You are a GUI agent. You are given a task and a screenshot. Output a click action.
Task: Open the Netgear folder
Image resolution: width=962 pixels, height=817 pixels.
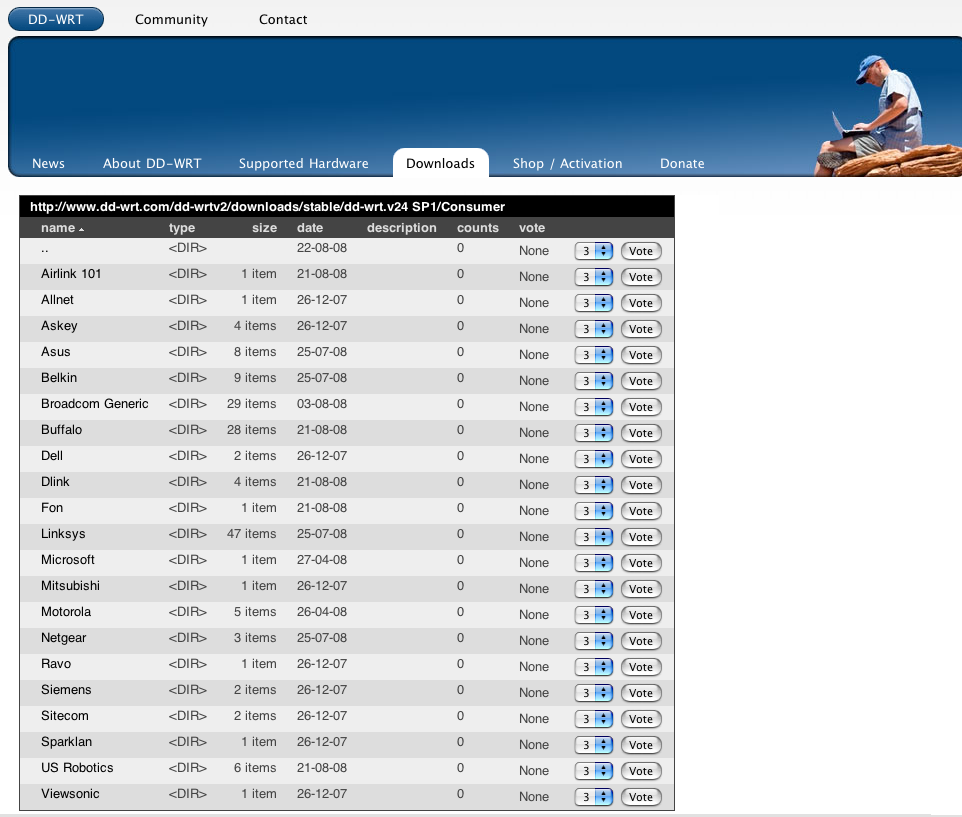[x=64, y=638]
